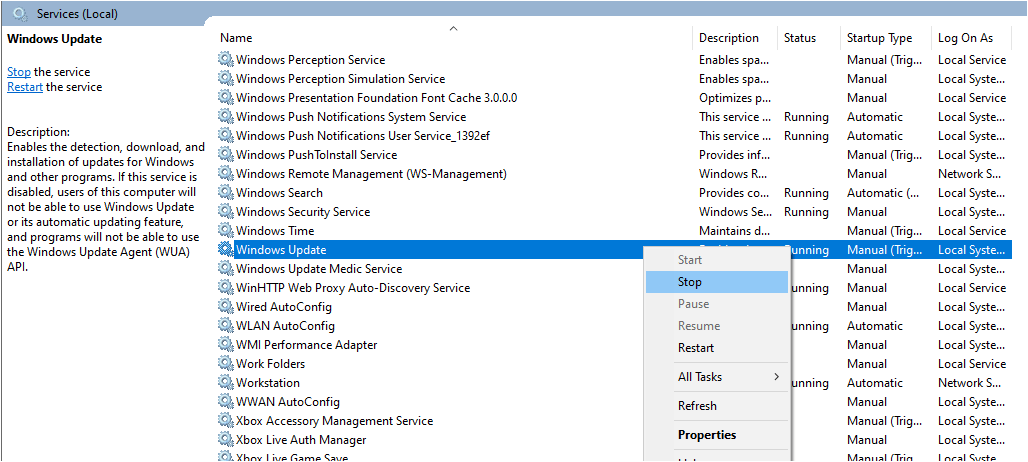The width and height of the screenshot is (1028, 462).
Task: Click Running status of Windows Search
Action: (x=806, y=193)
